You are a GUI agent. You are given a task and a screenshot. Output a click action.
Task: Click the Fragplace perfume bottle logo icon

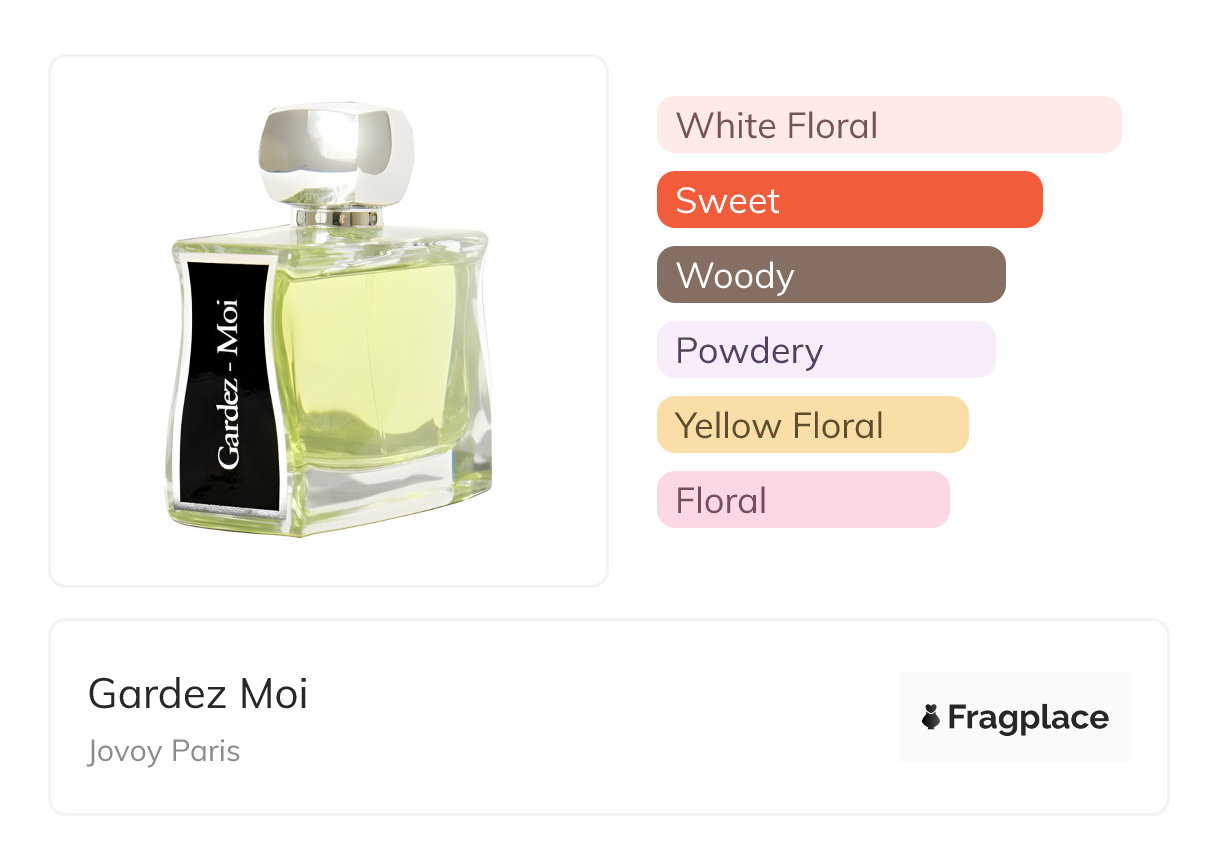(x=931, y=717)
